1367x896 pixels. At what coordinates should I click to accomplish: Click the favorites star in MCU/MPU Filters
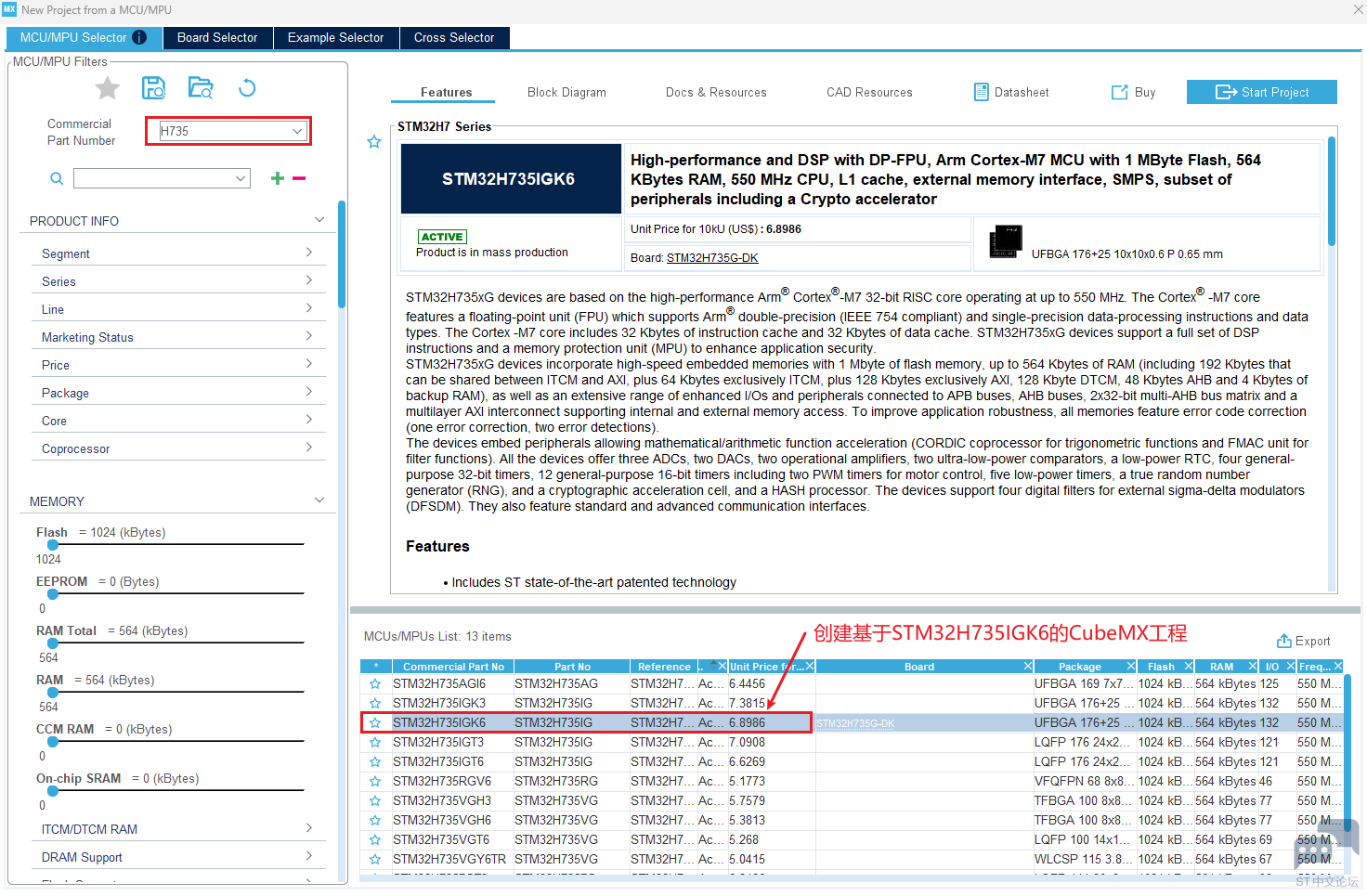tap(108, 88)
